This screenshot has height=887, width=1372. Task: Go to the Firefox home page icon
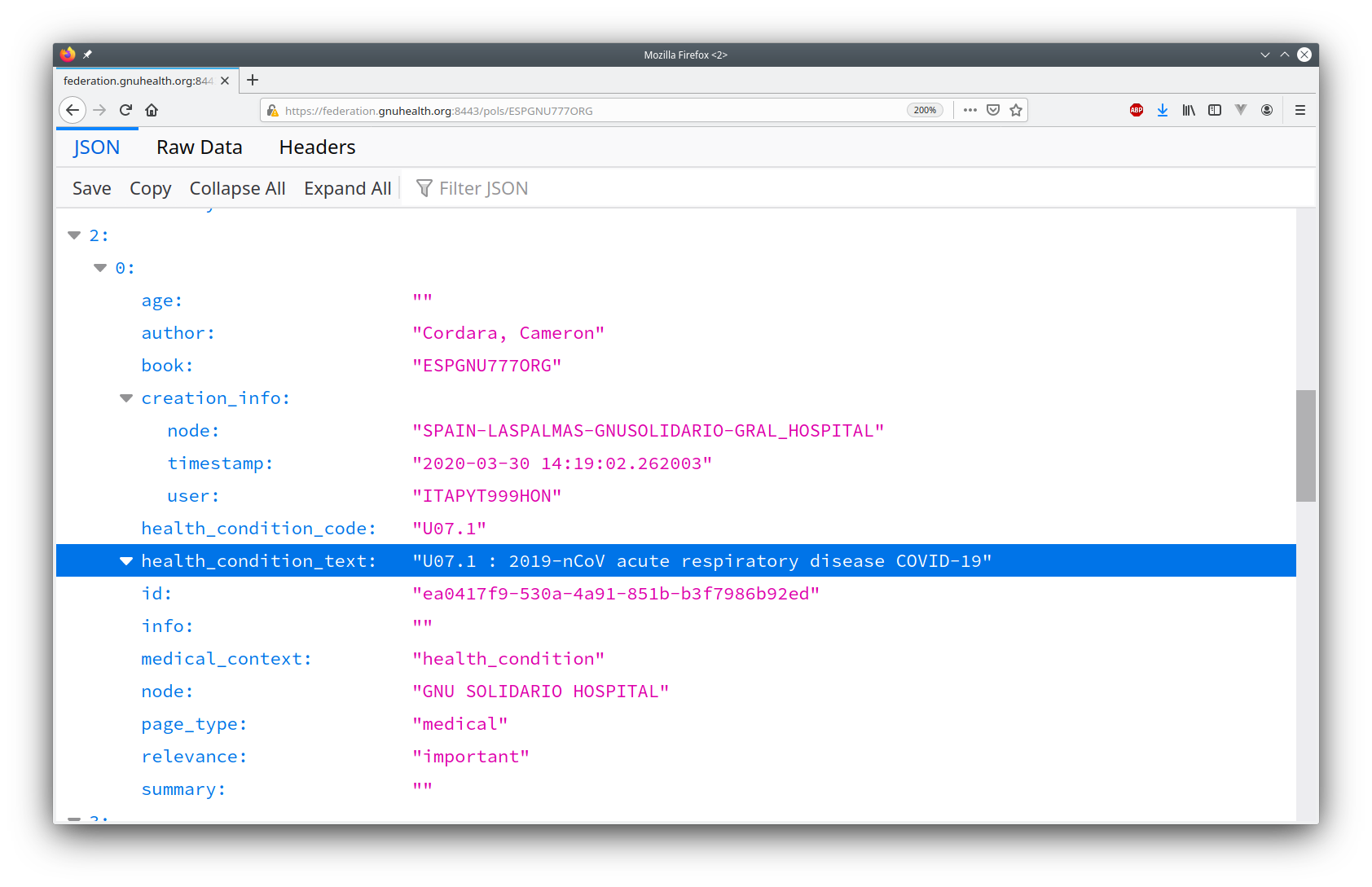pyautogui.click(x=152, y=110)
